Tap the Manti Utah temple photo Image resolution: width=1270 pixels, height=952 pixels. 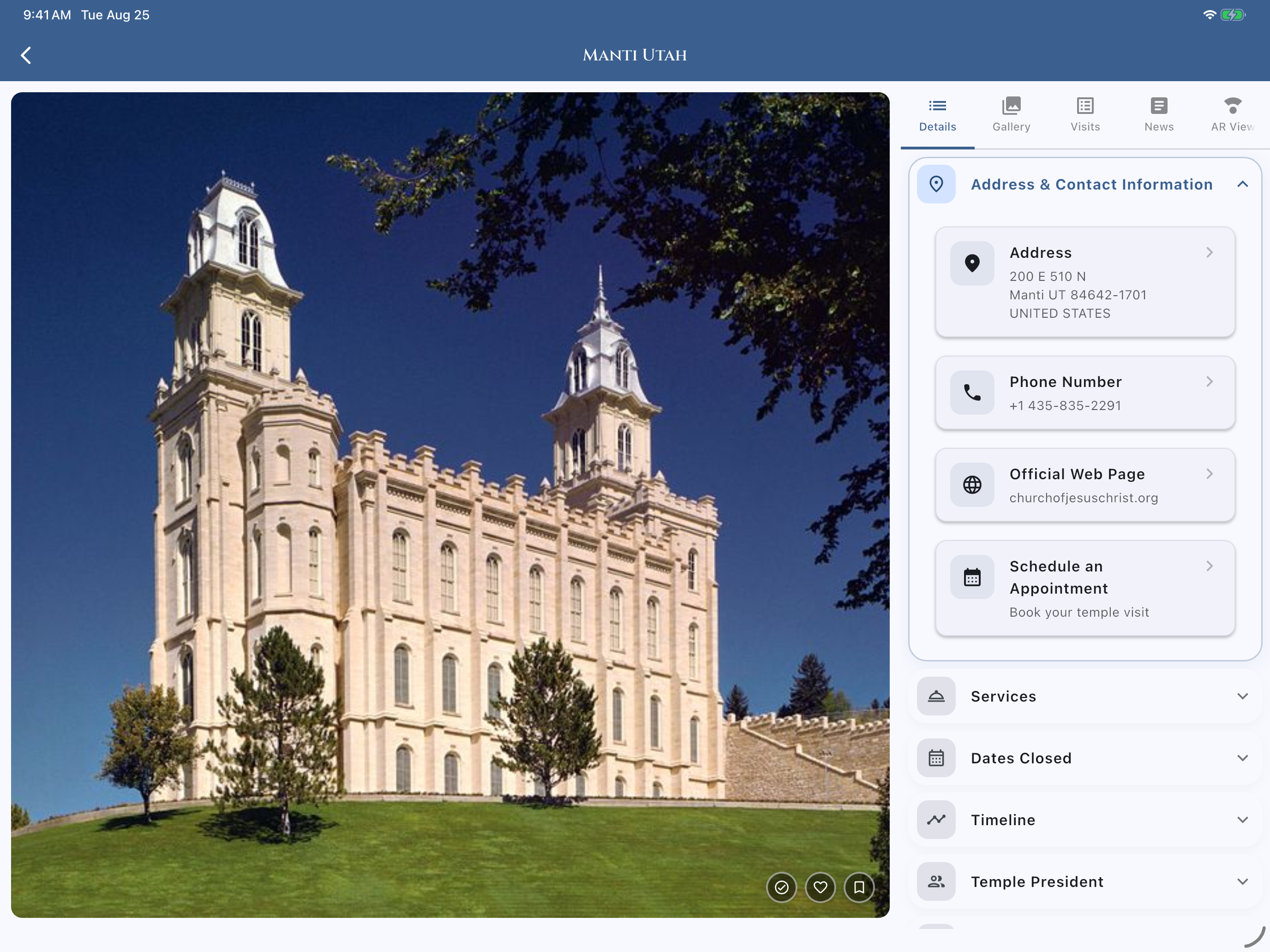(x=450, y=505)
